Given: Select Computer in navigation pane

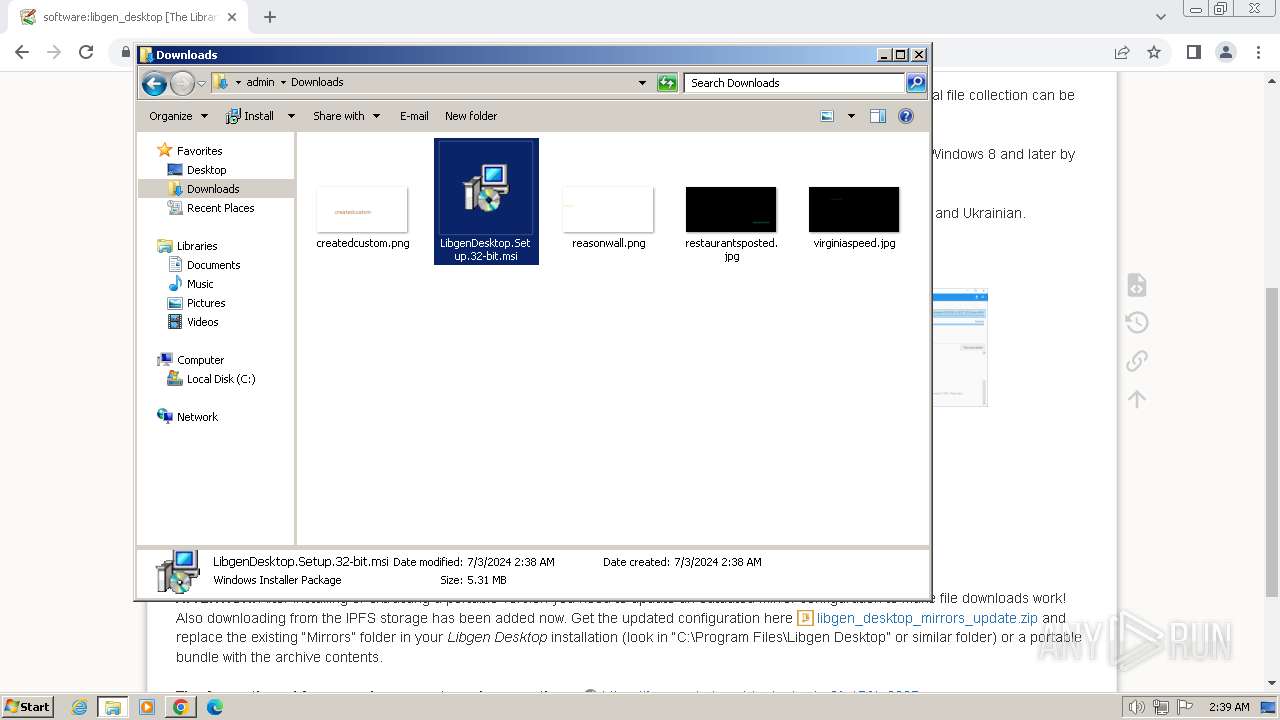Looking at the screenshot, I should point(200,360).
